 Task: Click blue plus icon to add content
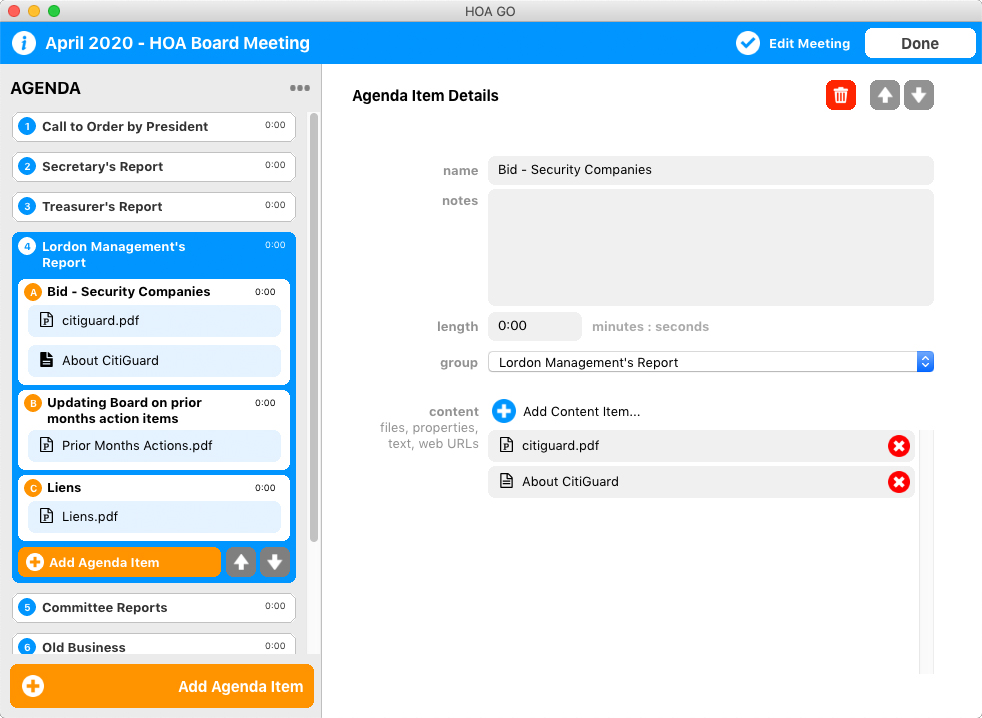[x=504, y=411]
